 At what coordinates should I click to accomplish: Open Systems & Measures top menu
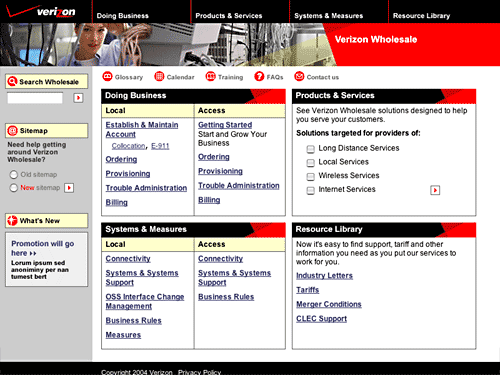[329, 16]
